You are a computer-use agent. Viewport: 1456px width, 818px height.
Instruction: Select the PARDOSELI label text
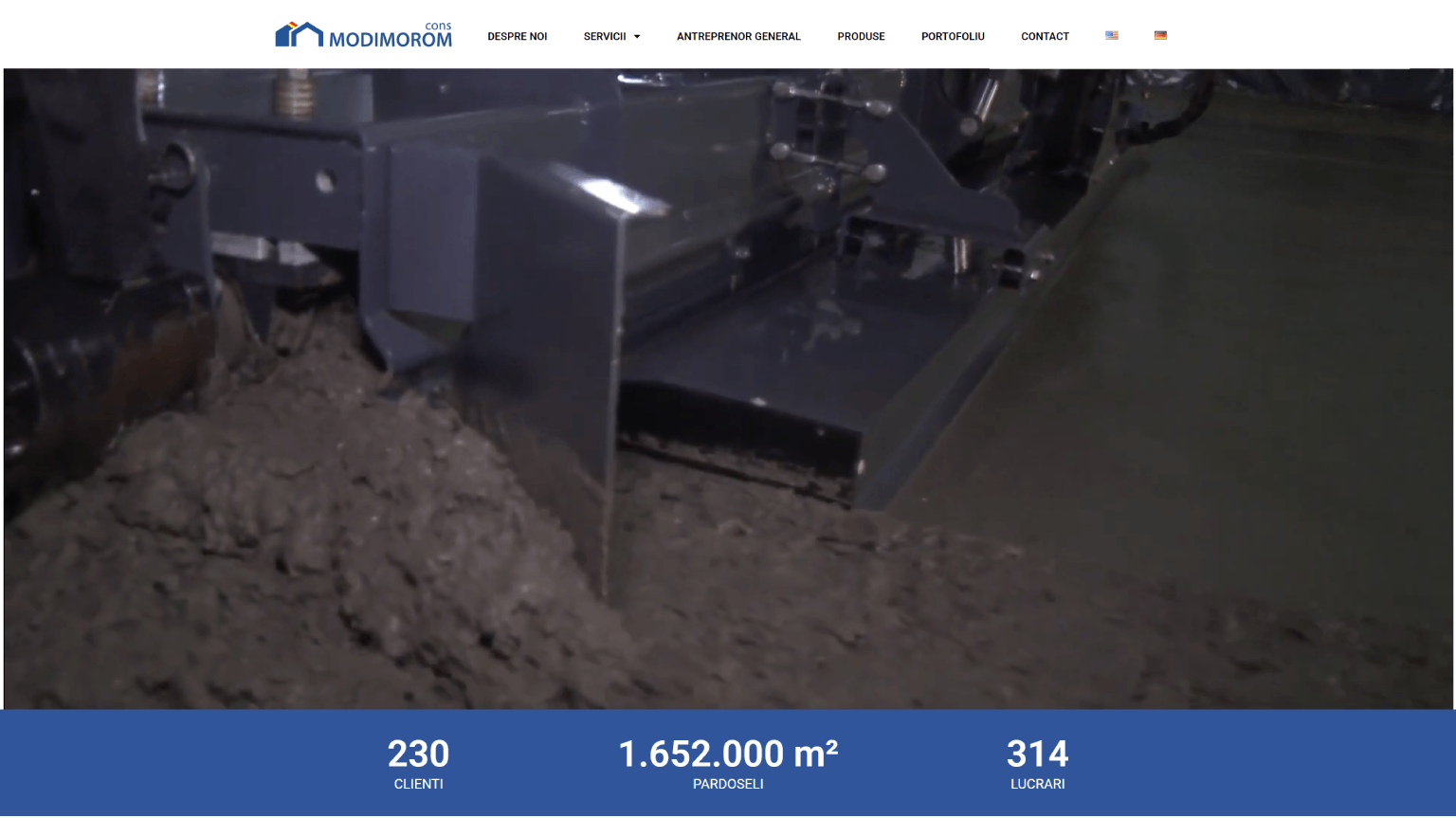[x=728, y=785]
